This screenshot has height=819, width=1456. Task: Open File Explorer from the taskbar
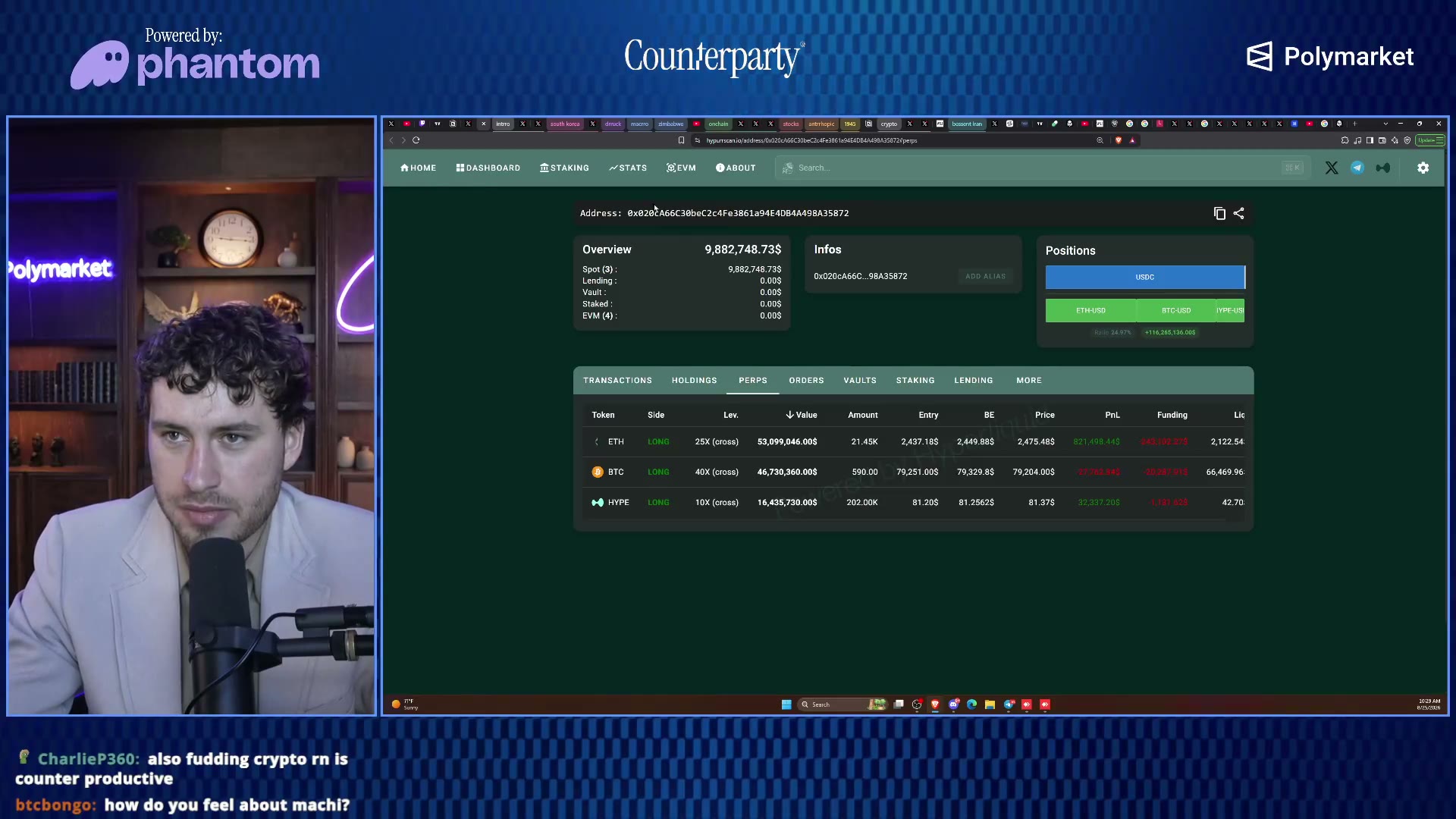coord(990,704)
